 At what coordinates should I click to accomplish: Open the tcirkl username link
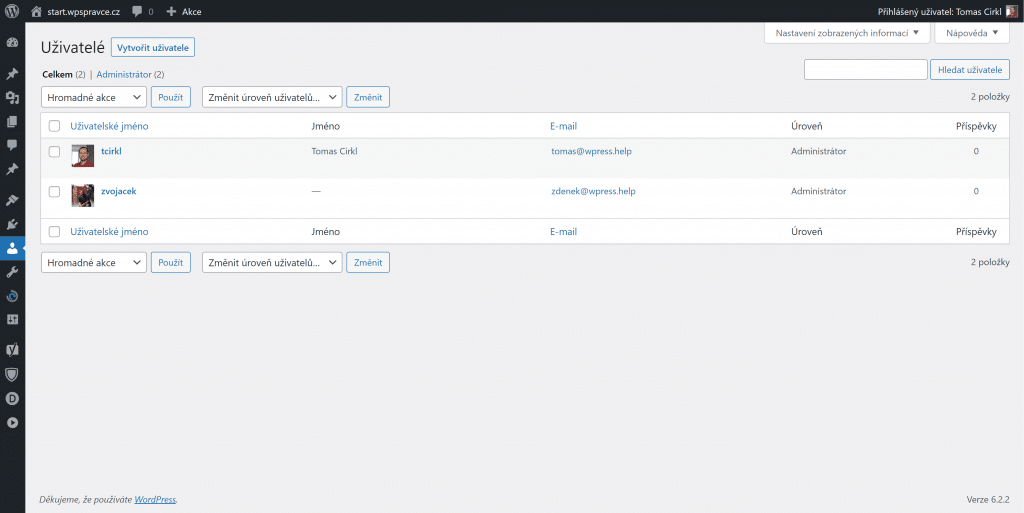tap(112, 151)
